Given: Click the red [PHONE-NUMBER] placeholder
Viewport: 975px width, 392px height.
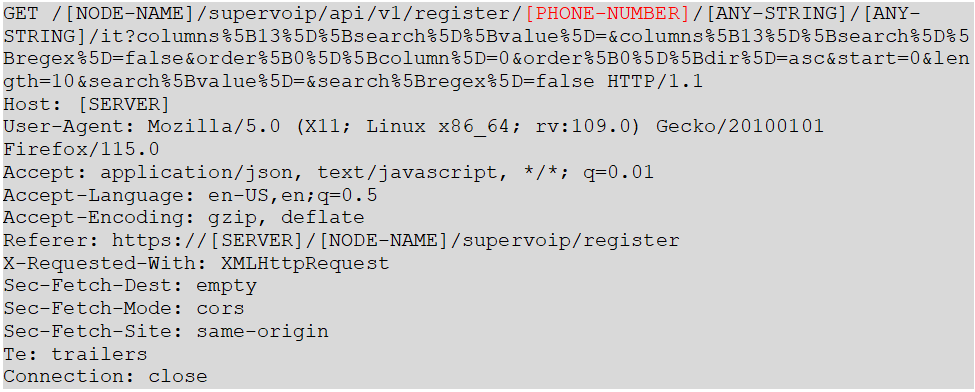Looking at the screenshot, I should pyautogui.click(x=607, y=14).
